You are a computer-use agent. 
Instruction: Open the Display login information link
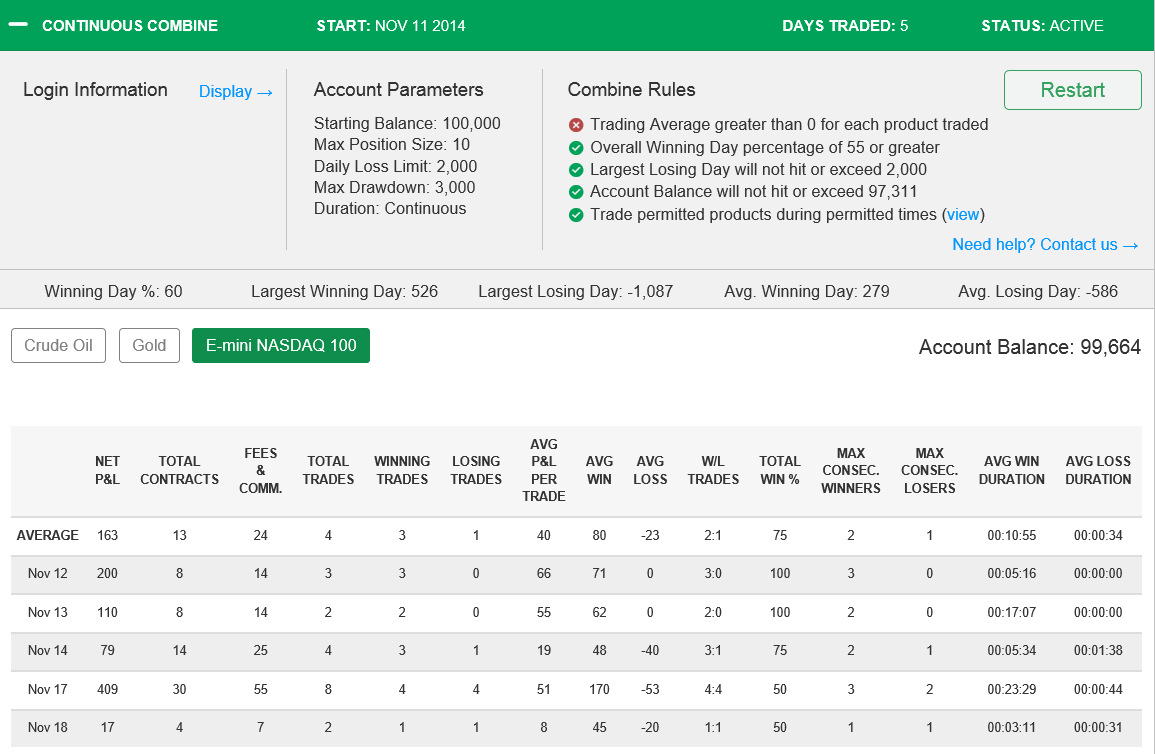click(236, 91)
